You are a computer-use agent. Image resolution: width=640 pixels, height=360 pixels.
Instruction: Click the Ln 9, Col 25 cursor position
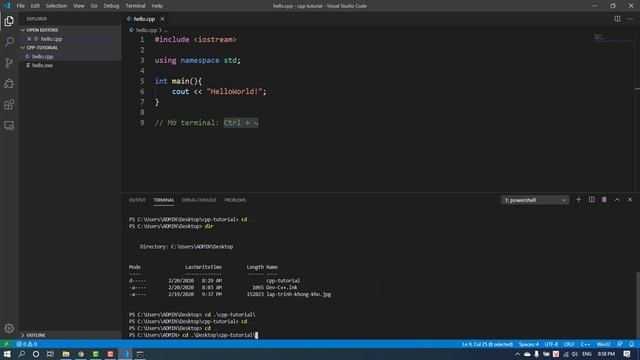[487, 344]
